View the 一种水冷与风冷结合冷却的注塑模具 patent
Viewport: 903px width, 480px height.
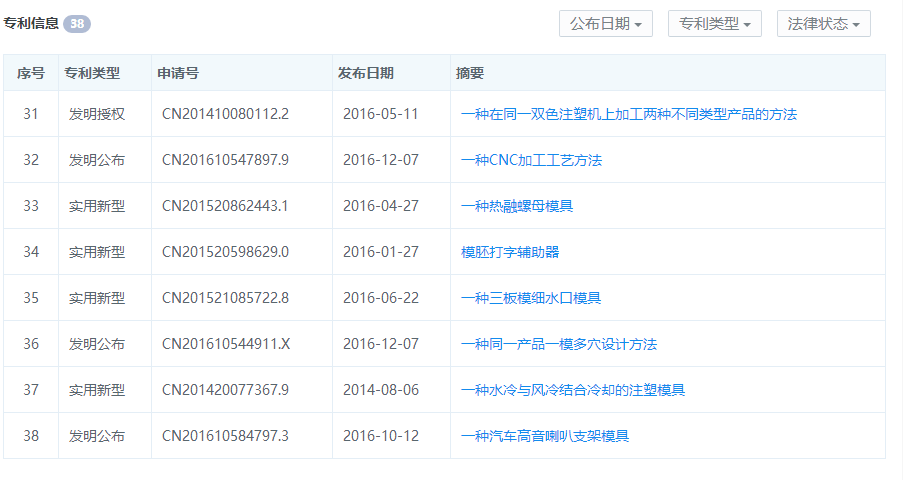pyautogui.click(x=573, y=390)
